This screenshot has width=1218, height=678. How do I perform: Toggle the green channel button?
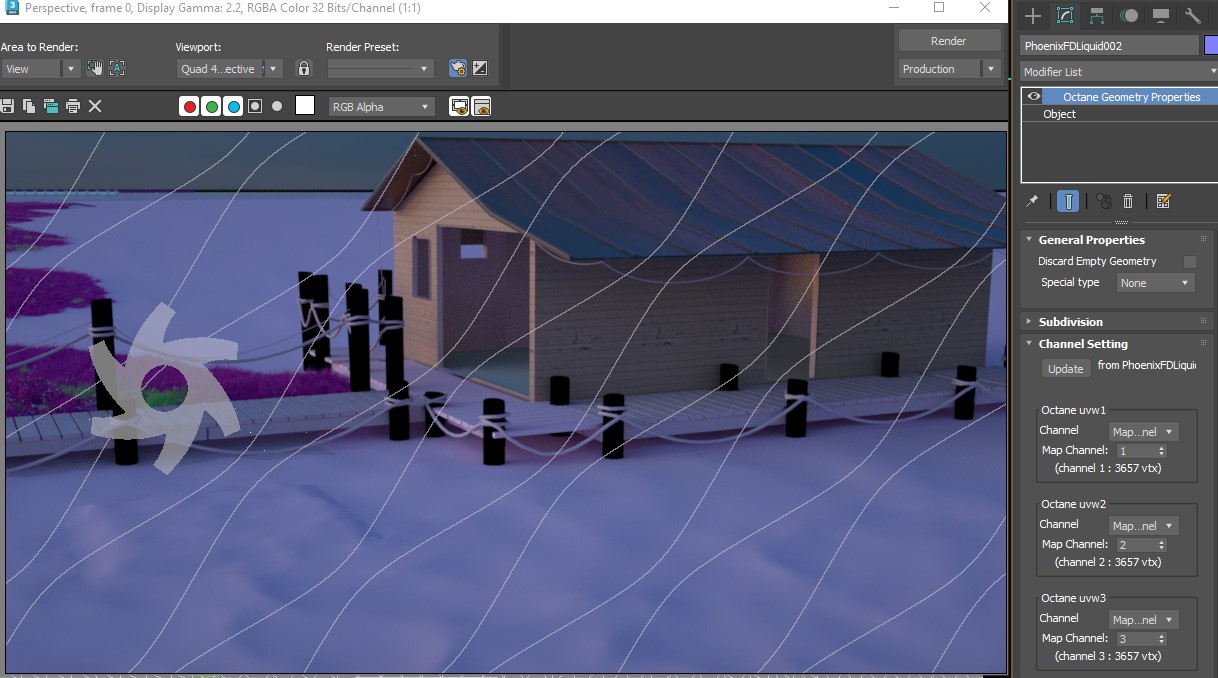tap(211, 106)
